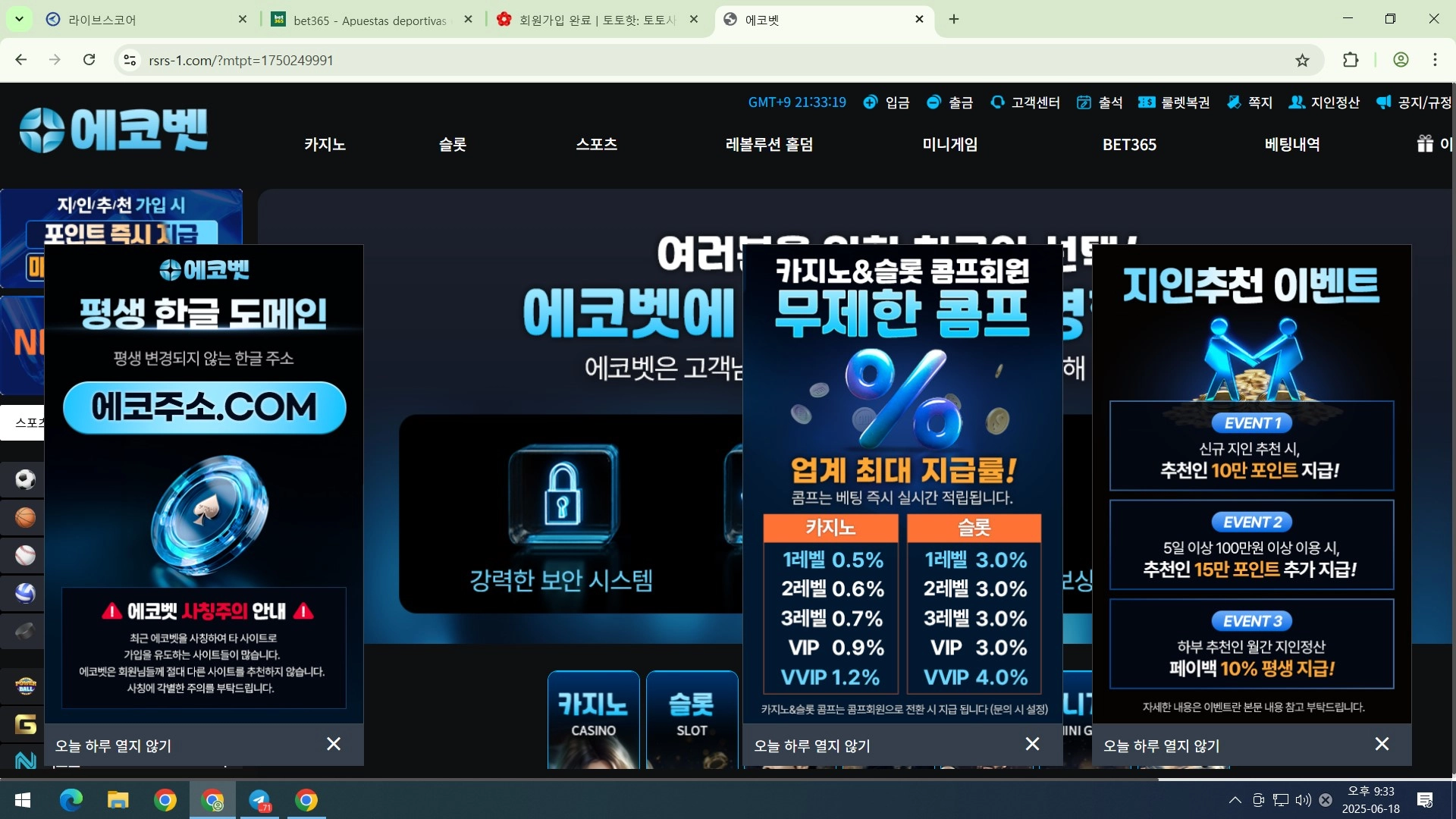Open Windows Start menu
The width and height of the screenshot is (1456, 819).
pyautogui.click(x=23, y=800)
